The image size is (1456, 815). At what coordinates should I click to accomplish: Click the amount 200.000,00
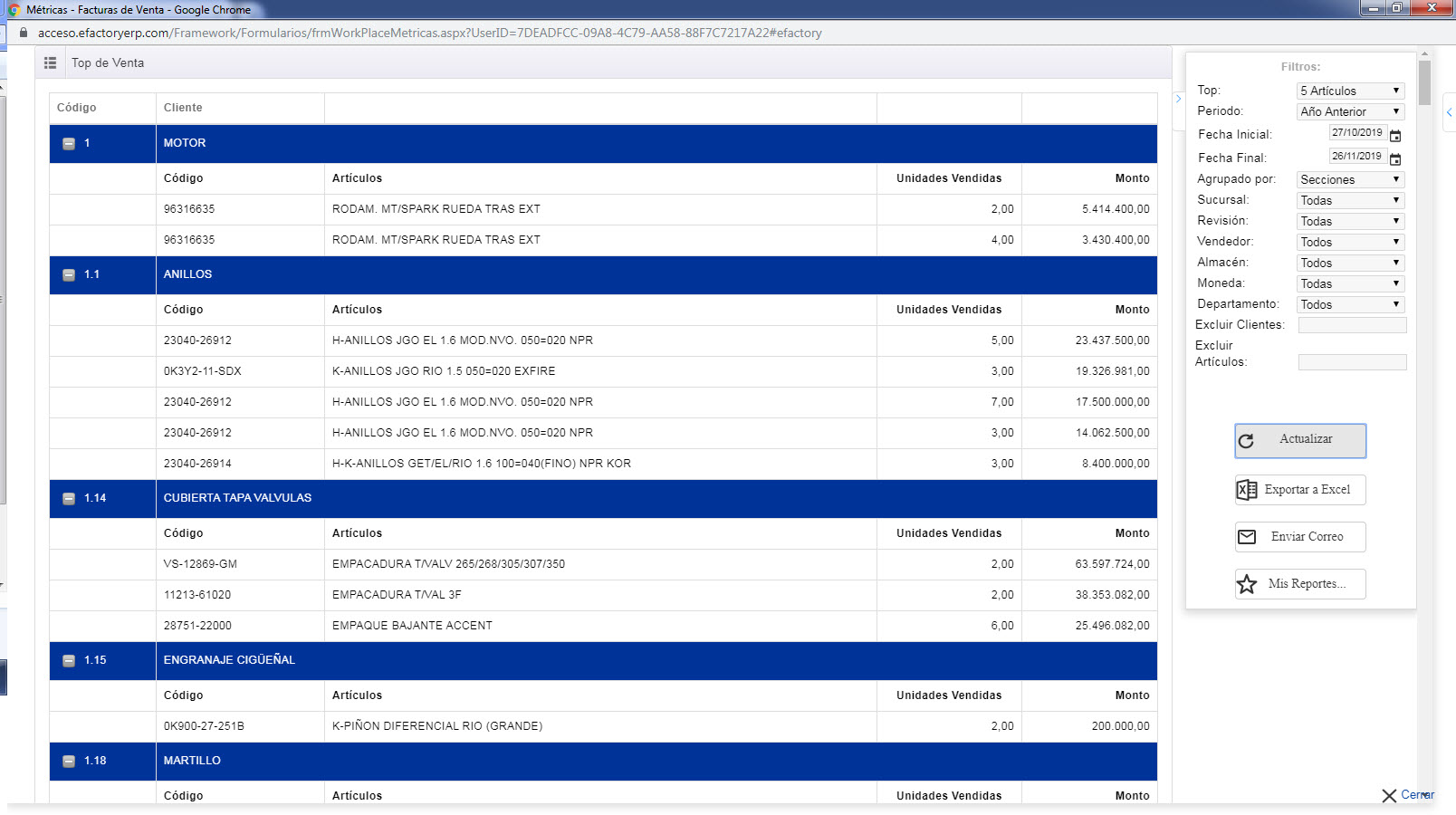(x=1120, y=726)
